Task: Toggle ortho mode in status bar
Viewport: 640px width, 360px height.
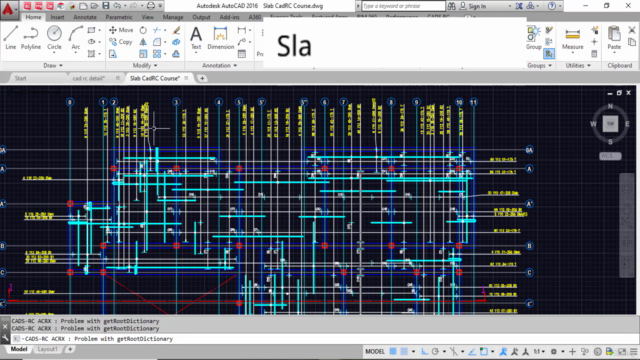Action: pyautogui.click(x=424, y=351)
